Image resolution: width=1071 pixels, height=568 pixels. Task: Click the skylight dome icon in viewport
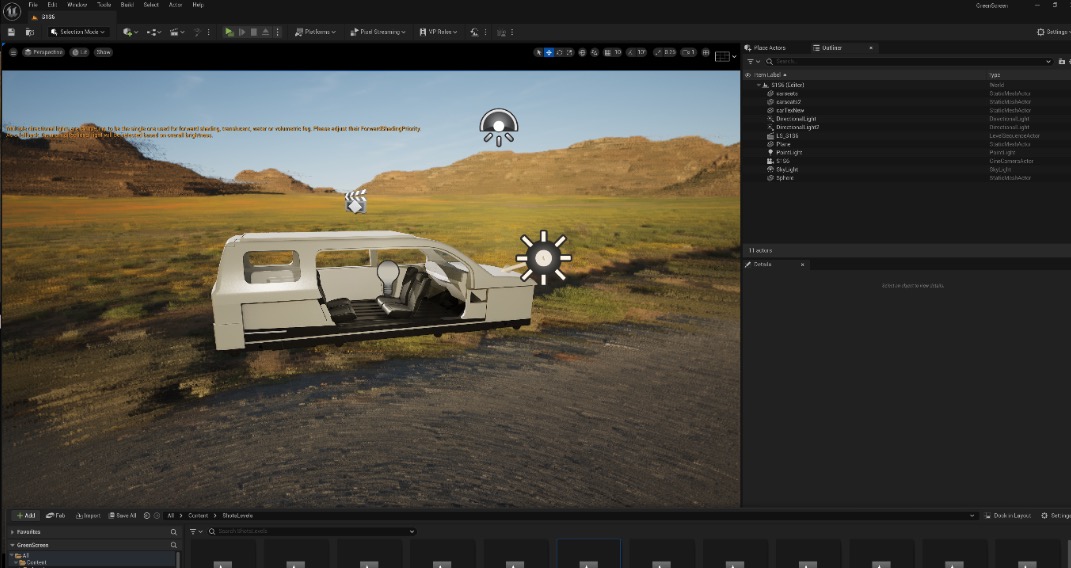499,127
